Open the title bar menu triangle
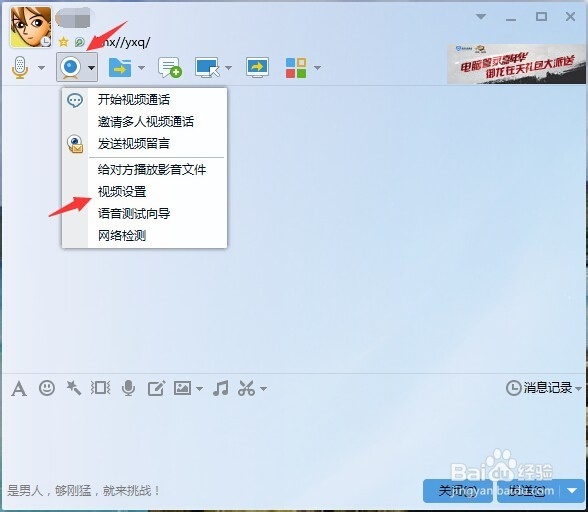 click(x=481, y=17)
